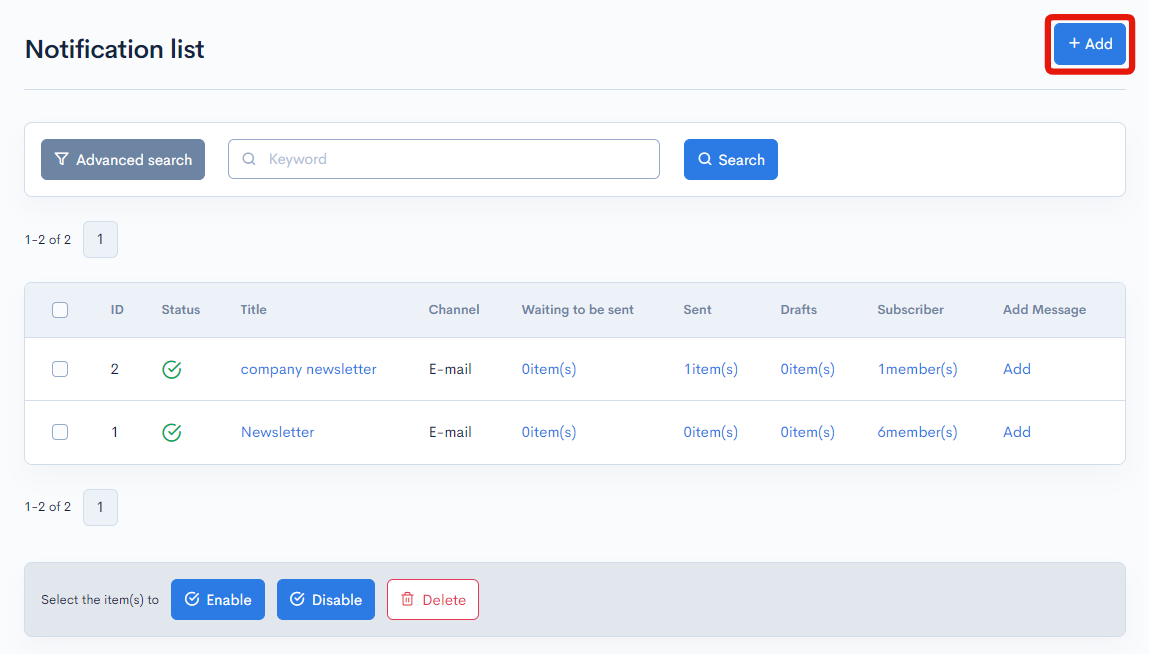Open the Advanced search panel
This screenshot has height=654, width=1149.
point(123,159)
